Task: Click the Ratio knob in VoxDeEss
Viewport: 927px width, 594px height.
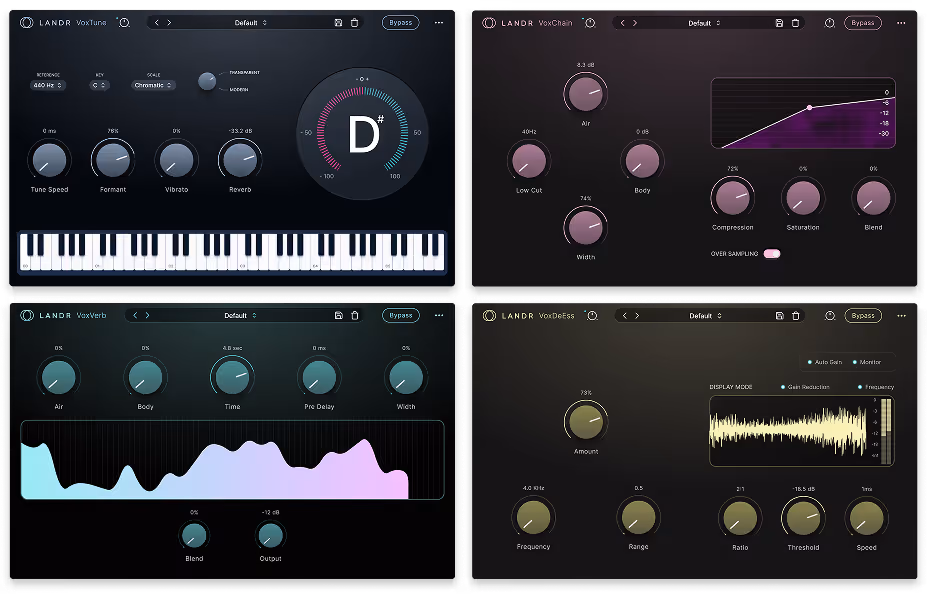Action: tap(740, 518)
